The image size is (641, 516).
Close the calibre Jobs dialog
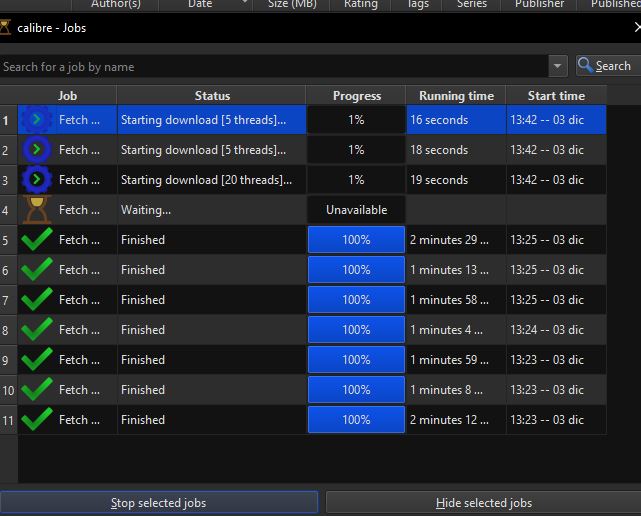[637, 27]
